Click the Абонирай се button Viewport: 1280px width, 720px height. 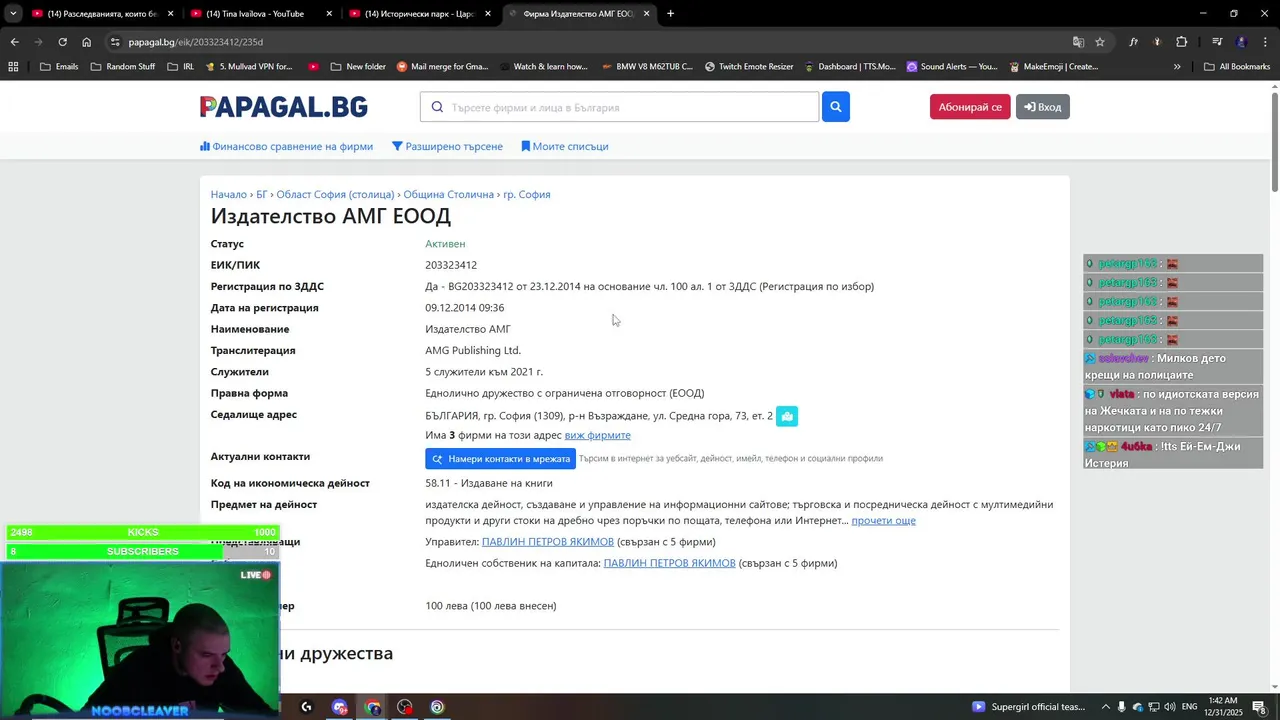click(970, 107)
